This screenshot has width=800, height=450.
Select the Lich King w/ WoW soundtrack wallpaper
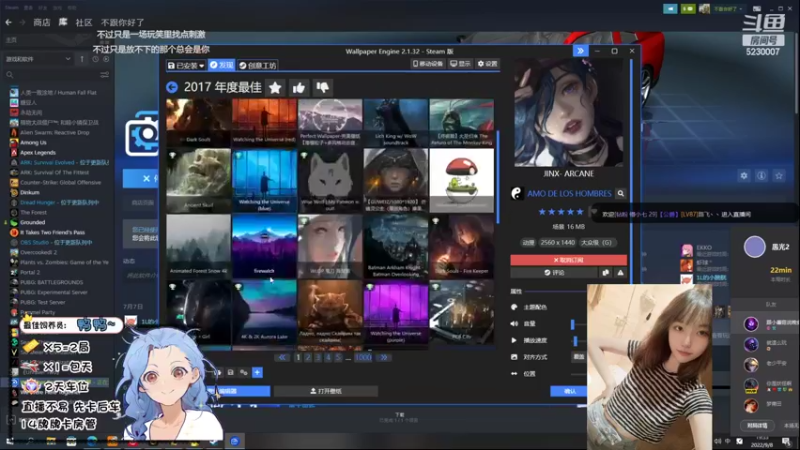pos(396,122)
